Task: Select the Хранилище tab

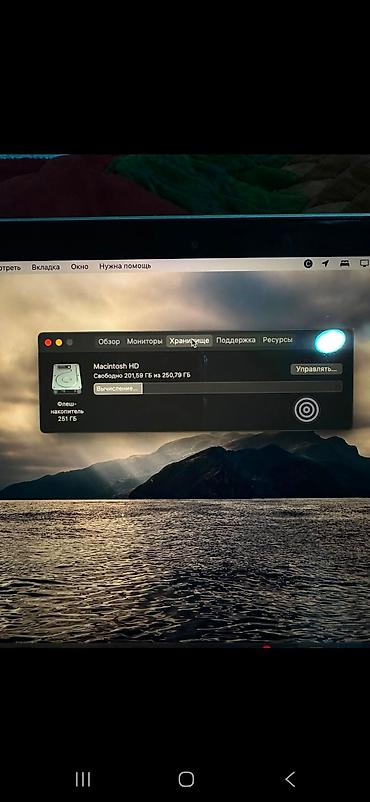Action: tap(189, 341)
